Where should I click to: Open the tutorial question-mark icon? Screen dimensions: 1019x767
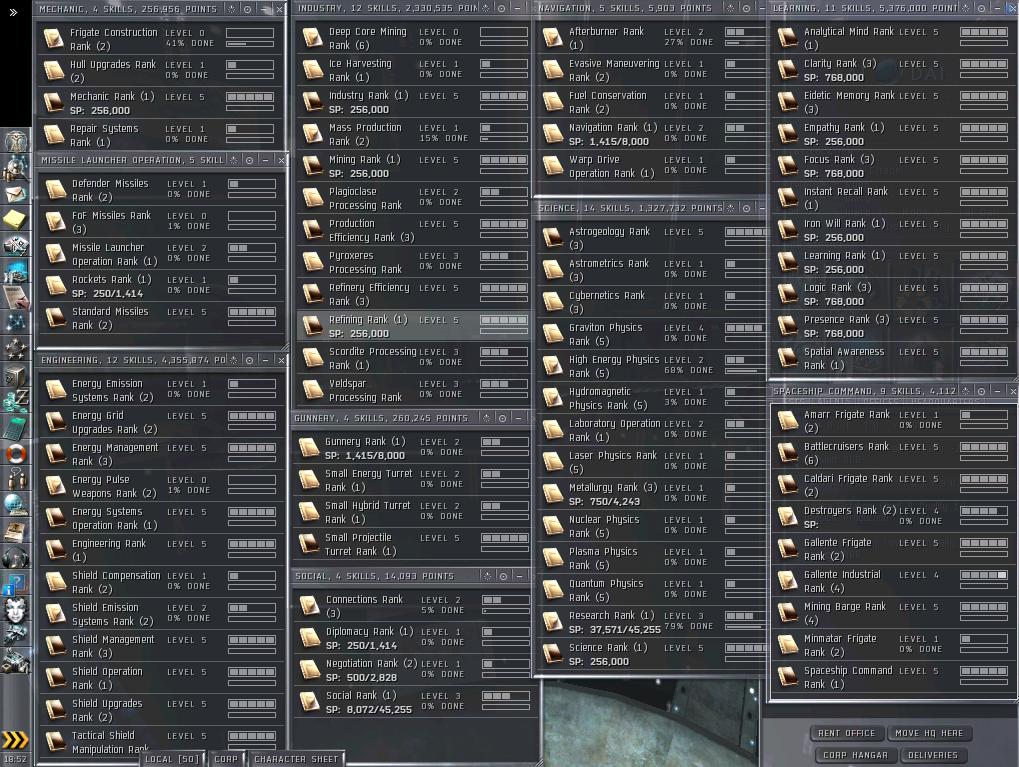point(16,583)
